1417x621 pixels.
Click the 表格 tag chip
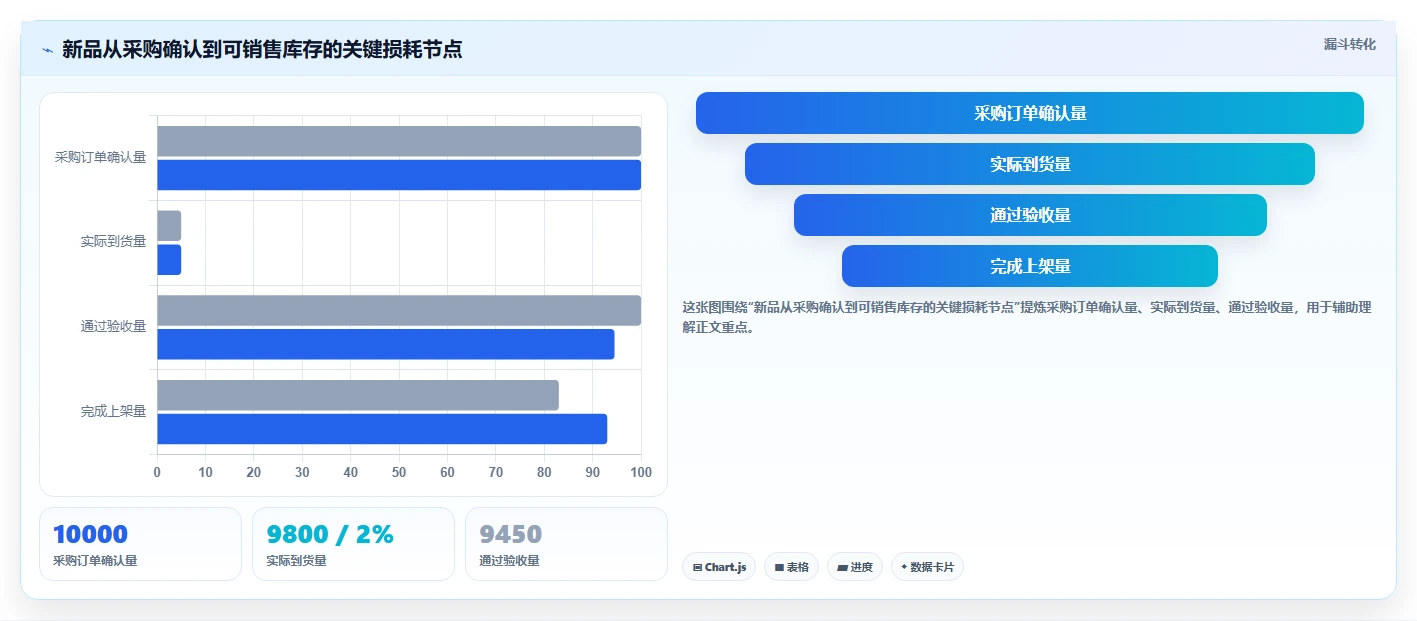click(791, 567)
